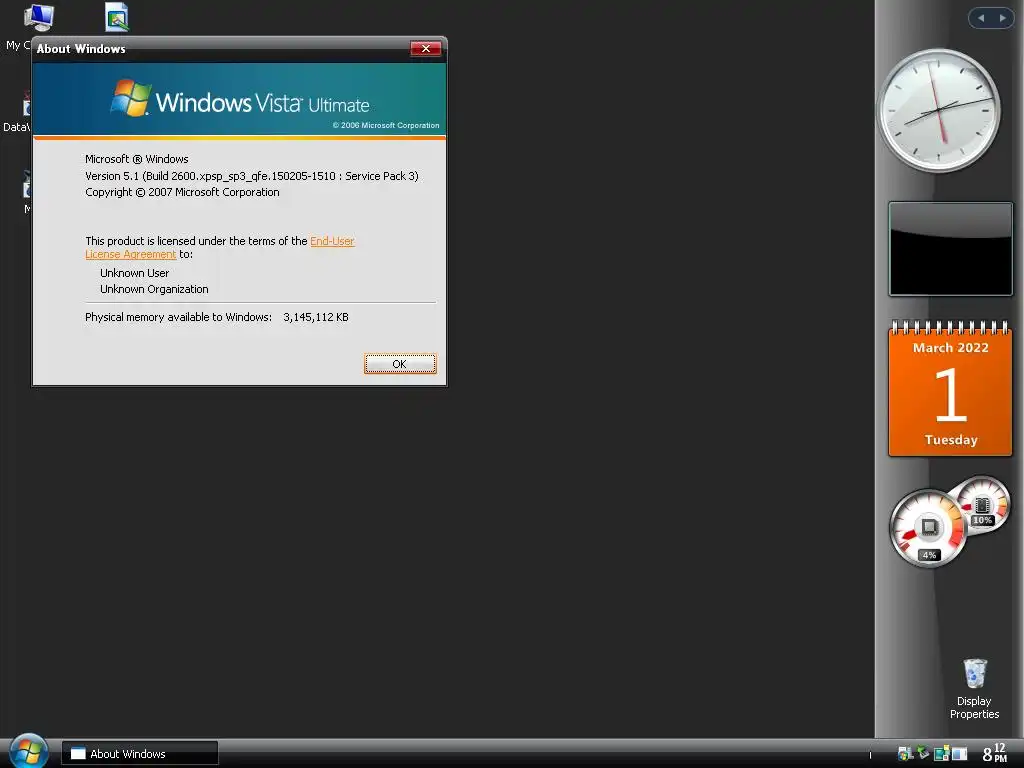Click the Windows flag tray icon

coord(904,754)
